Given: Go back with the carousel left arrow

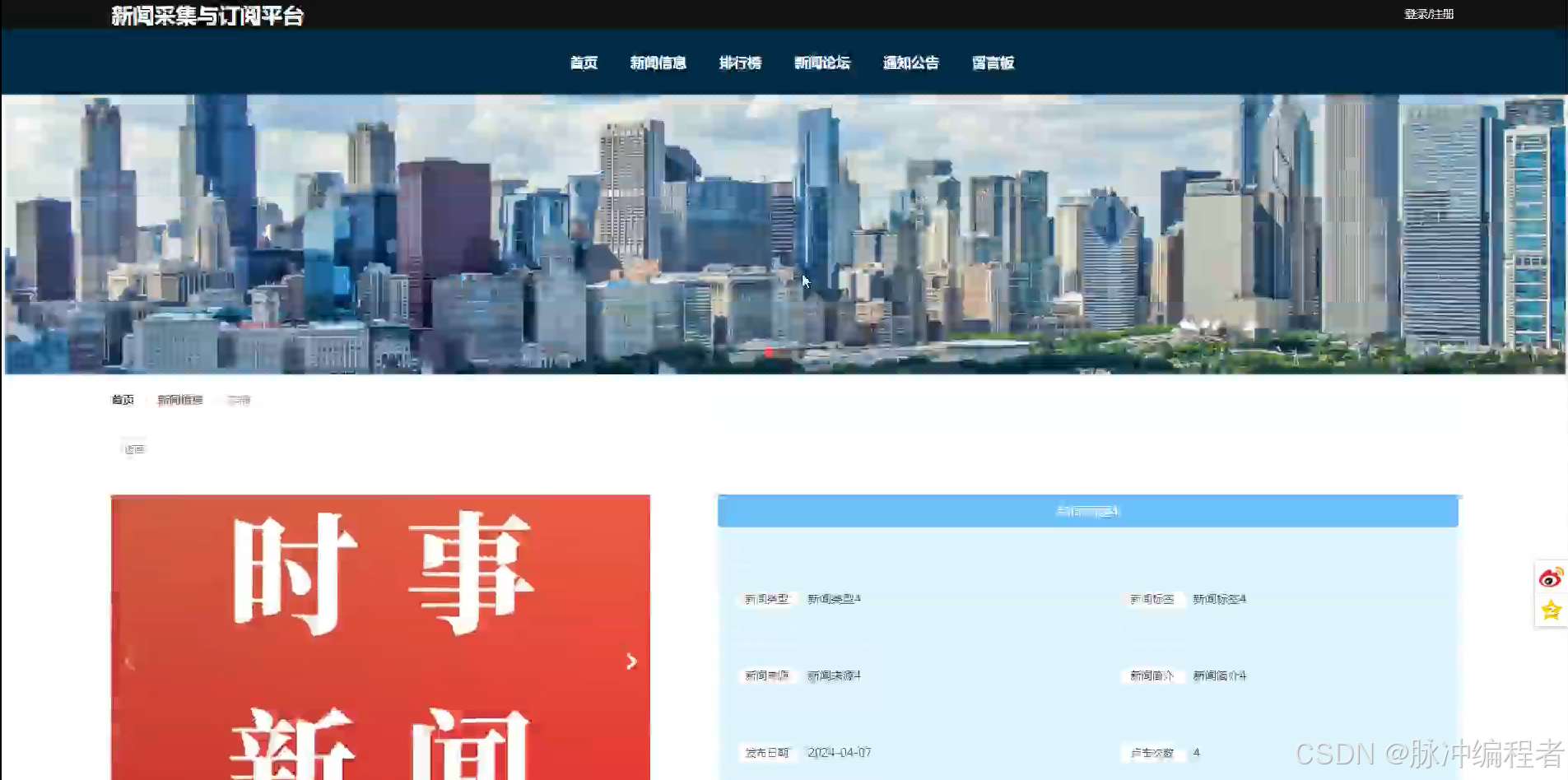Looking at the screenshot, I should coord(129,662).
